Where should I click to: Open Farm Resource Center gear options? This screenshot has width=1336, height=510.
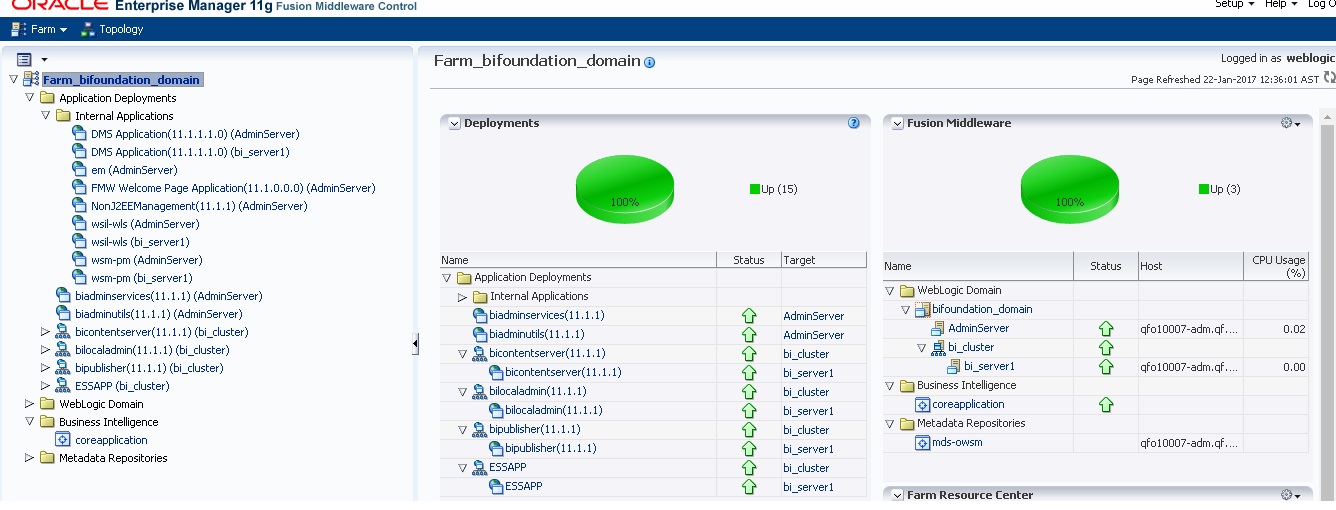(1290, 495)
